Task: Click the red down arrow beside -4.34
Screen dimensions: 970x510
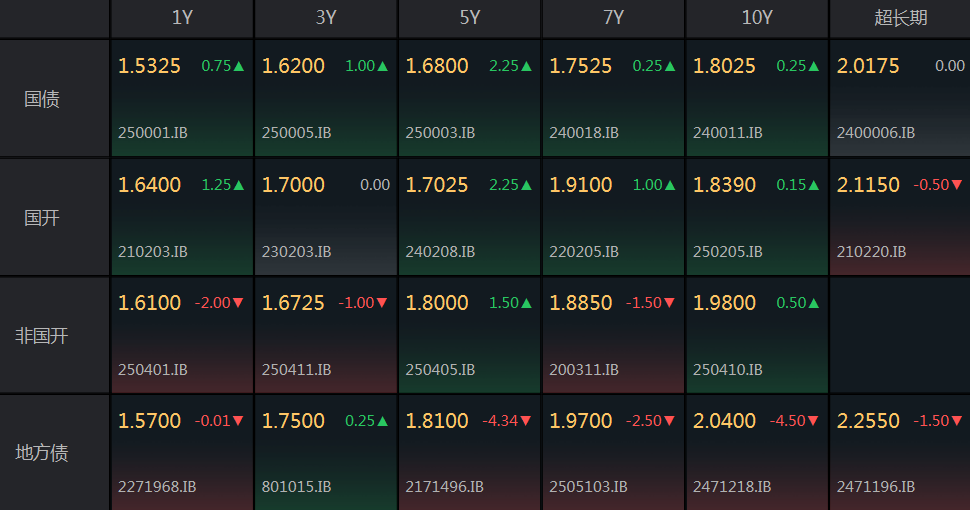Action: [525, 421]
